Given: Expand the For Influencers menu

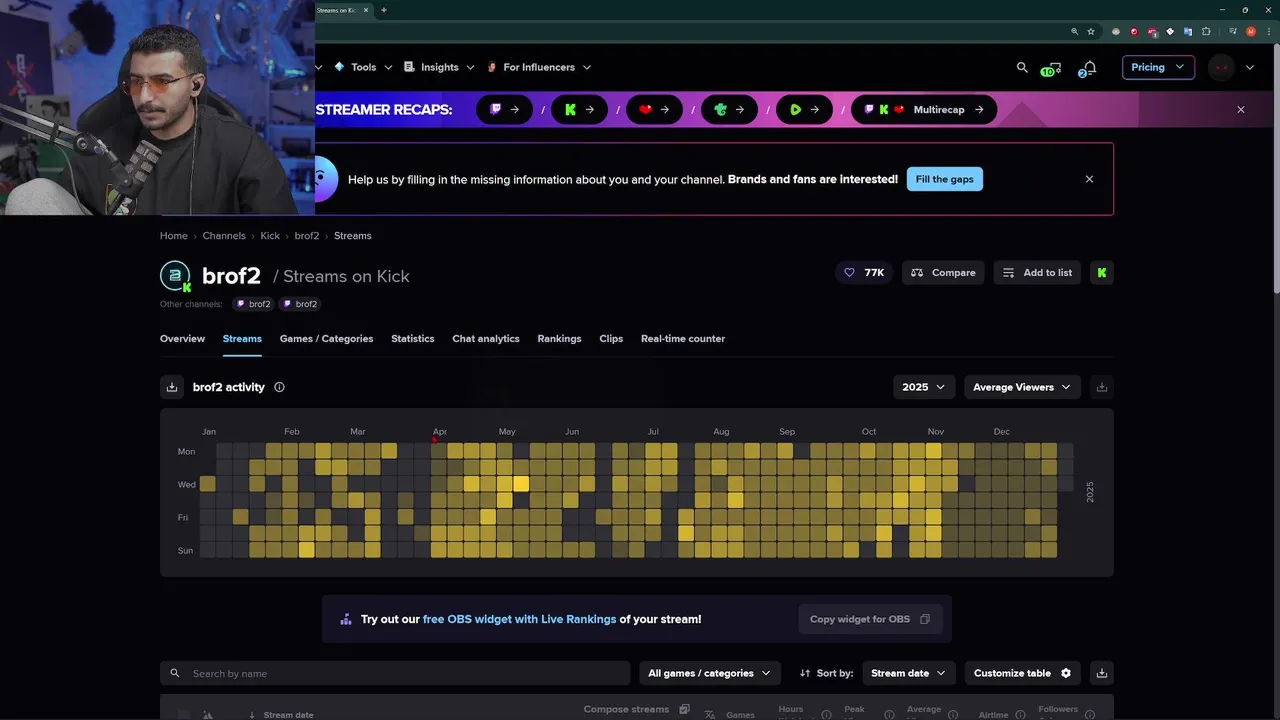Looking at the screenshot, I should click(x=539, y=67).
